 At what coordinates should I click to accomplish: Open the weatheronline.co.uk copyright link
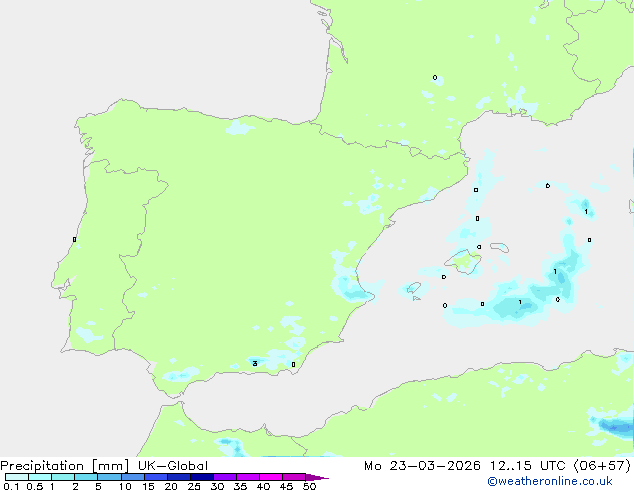(550, 482)
